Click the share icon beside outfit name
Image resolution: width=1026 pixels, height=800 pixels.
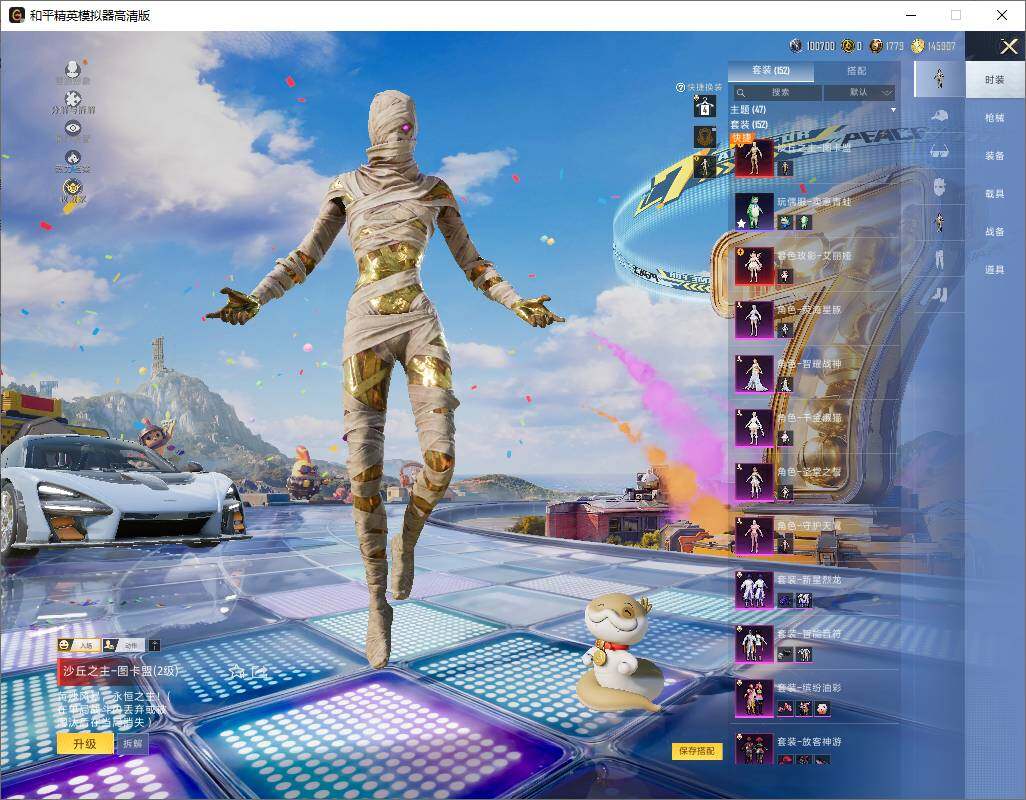pos(259,671)
